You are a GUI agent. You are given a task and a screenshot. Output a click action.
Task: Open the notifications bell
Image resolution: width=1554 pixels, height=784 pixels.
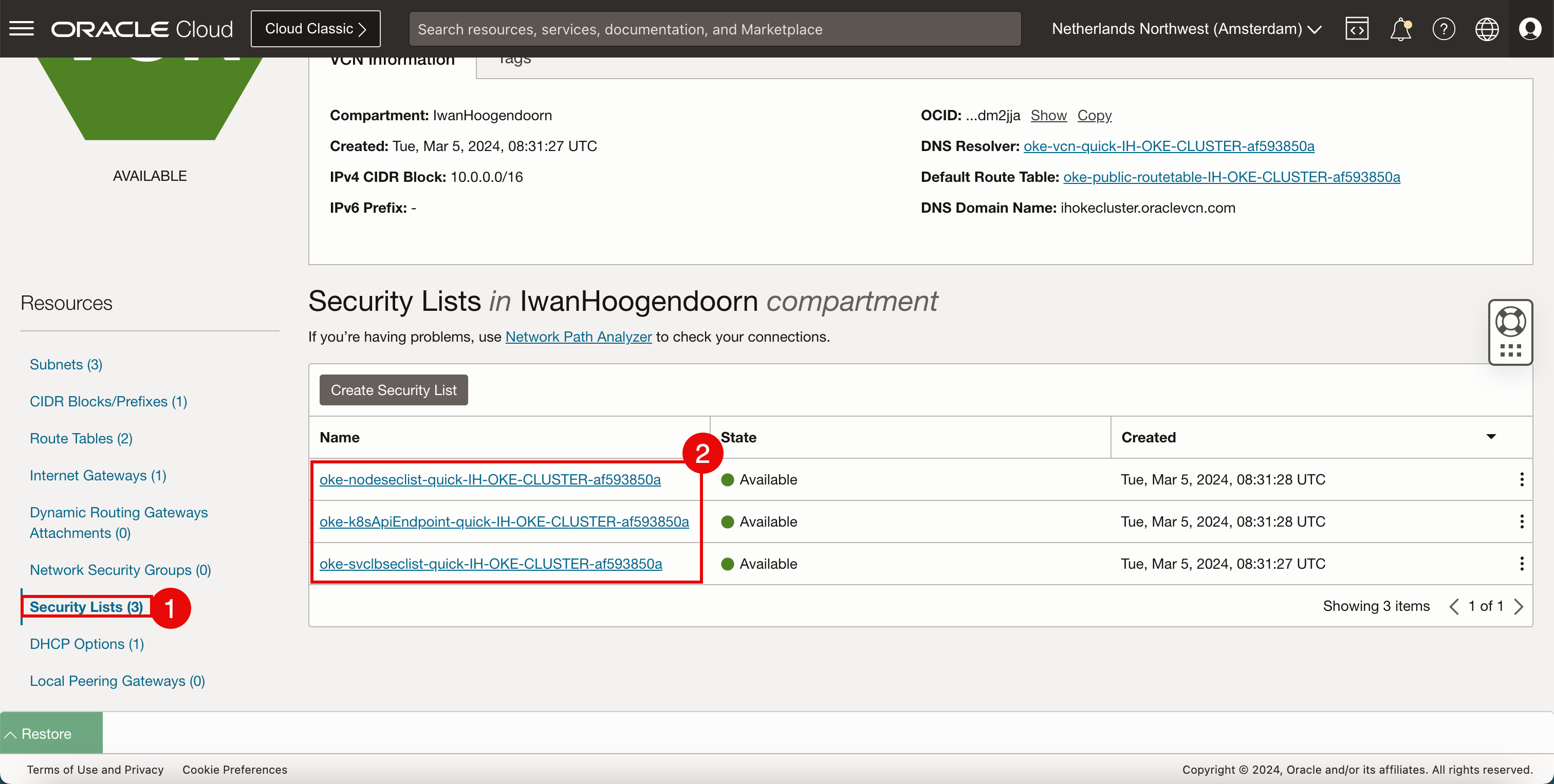pyautogui.click(x=1400, y=29)
